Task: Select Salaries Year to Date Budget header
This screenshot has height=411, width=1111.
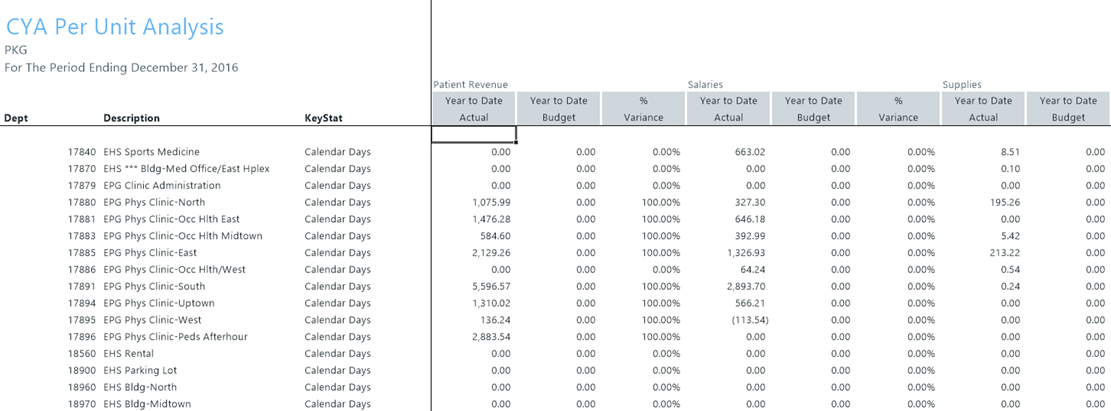Action: tap(813, 109)
